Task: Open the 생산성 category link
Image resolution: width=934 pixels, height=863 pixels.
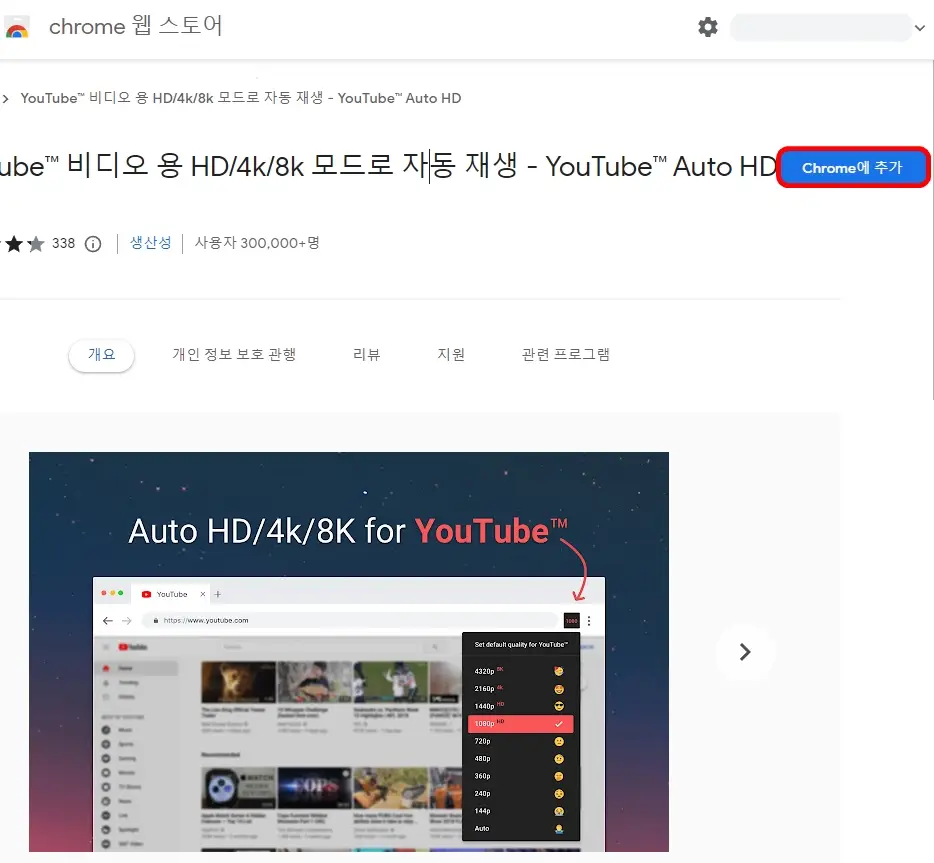Action: click(151, 243)
